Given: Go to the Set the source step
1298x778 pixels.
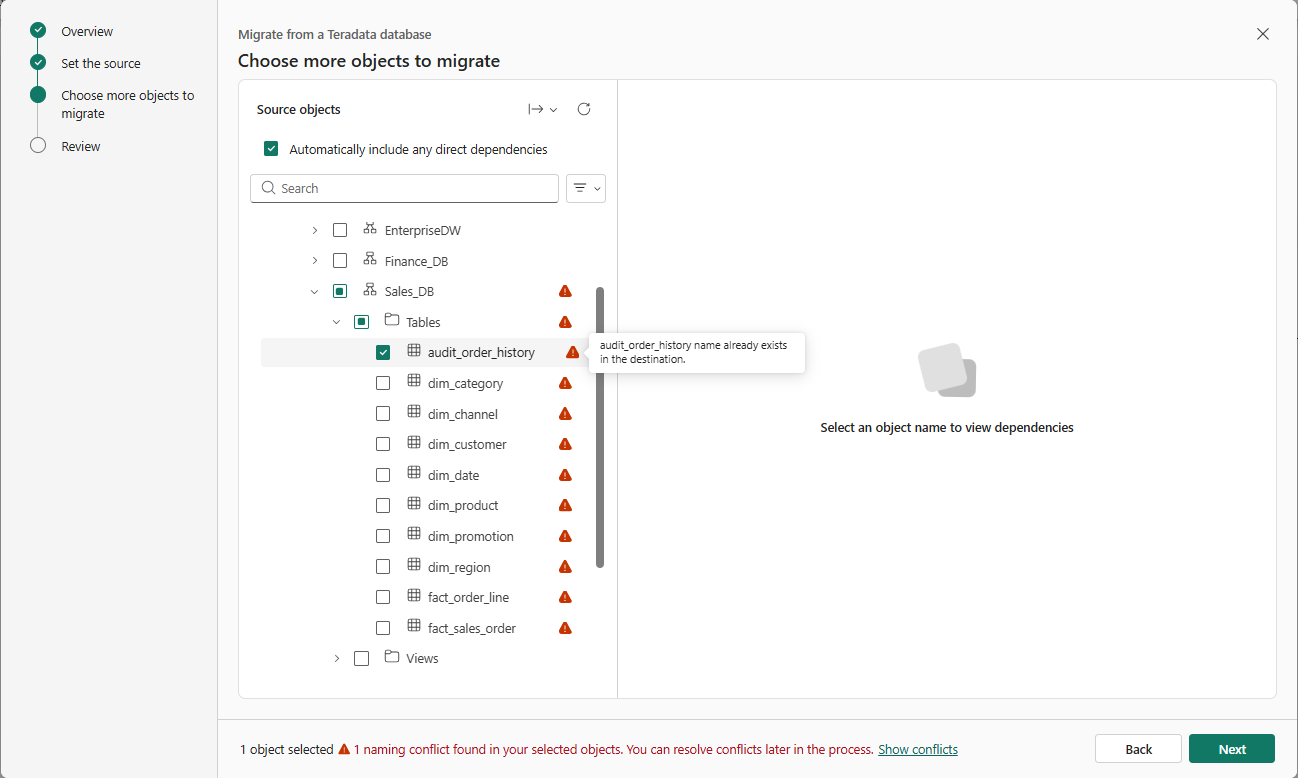Looking at the screenshot, I should [101, 63].
